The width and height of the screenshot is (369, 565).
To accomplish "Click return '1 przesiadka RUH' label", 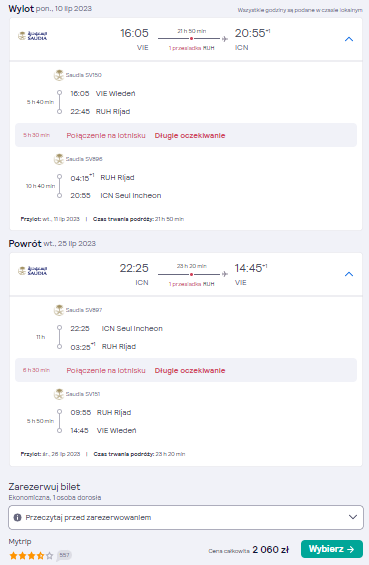I will click(191, 284).
